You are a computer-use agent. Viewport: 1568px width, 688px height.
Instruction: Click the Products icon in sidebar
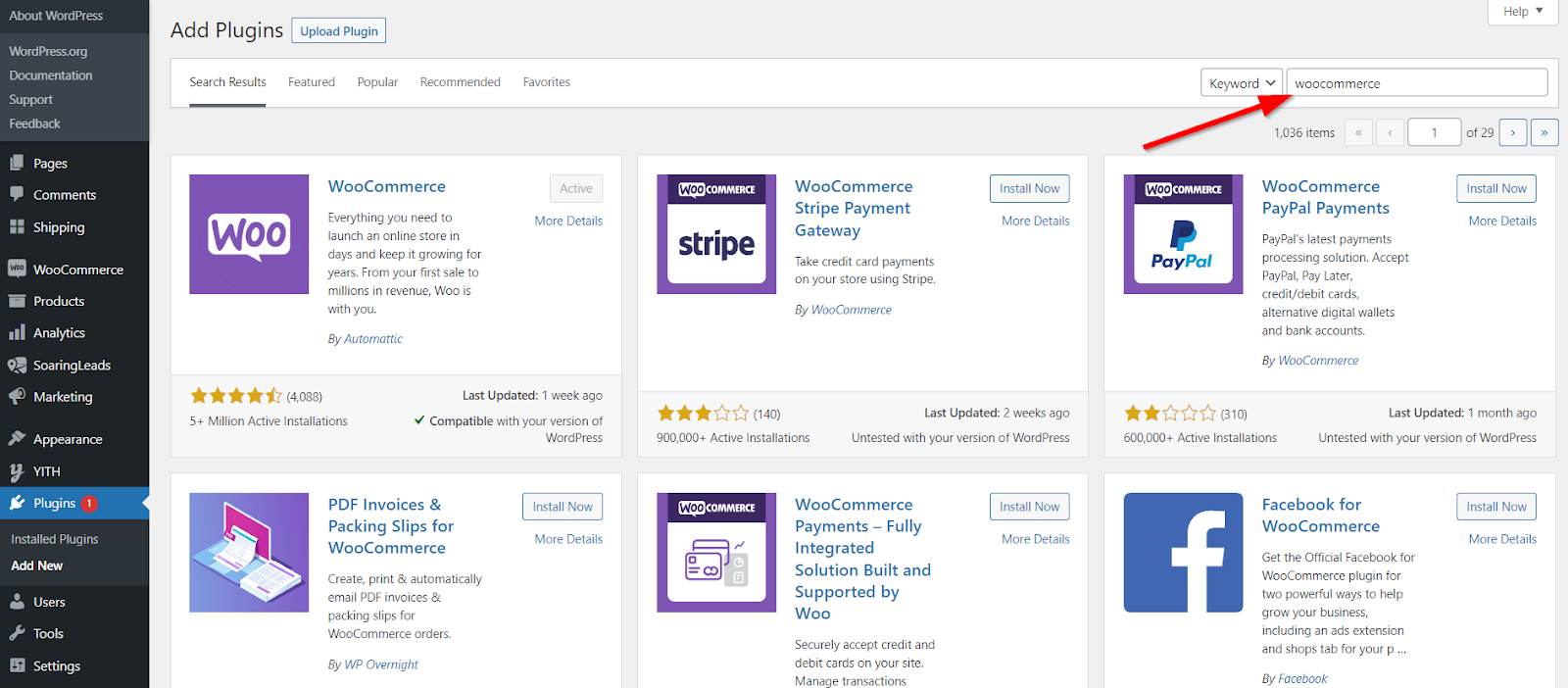pyautogui.click(x=17, y=301)
